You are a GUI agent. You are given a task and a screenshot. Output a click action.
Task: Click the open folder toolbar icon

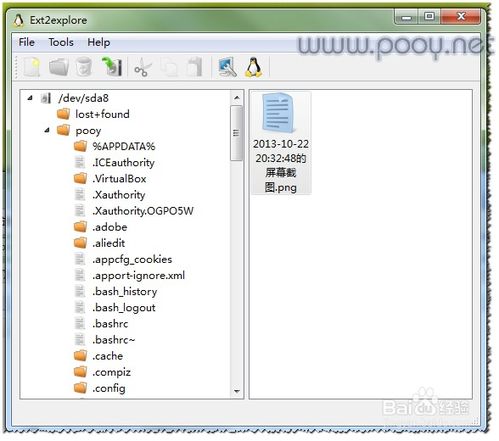point(59,67)
